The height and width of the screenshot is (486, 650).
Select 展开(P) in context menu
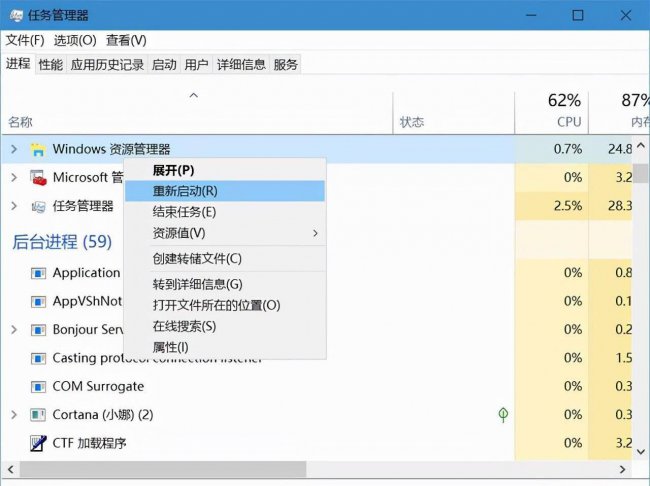point(225,170)
